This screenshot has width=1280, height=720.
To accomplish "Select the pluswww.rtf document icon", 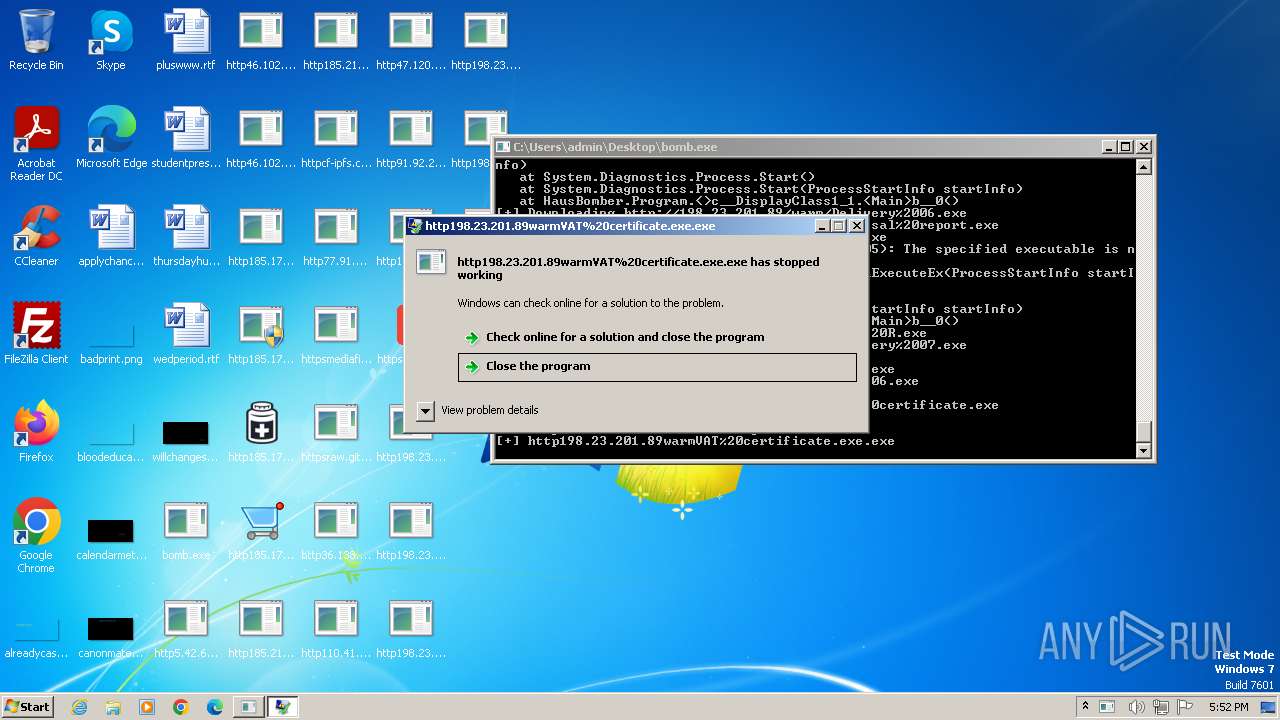I will tap(186, 40).
